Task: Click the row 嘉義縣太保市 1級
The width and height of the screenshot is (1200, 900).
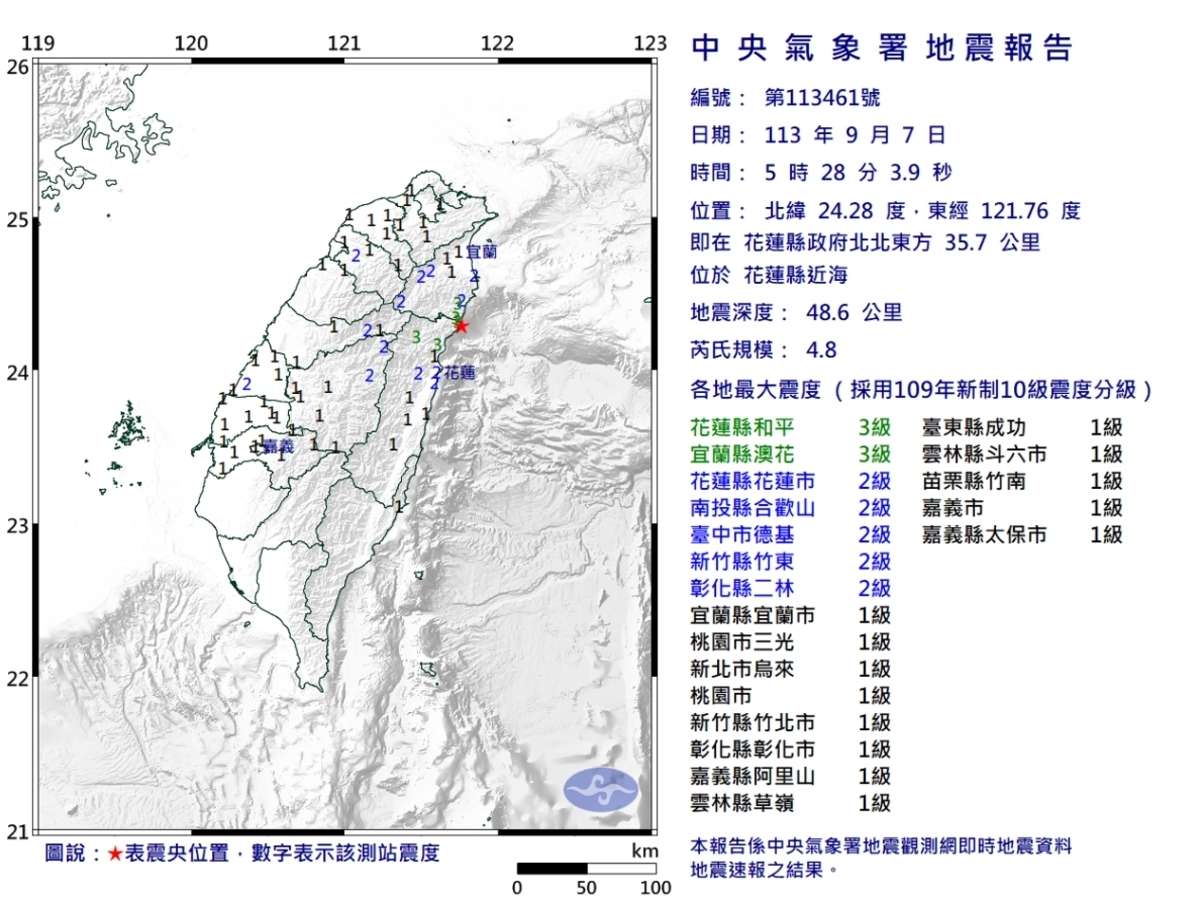Action: [1023, 535]
